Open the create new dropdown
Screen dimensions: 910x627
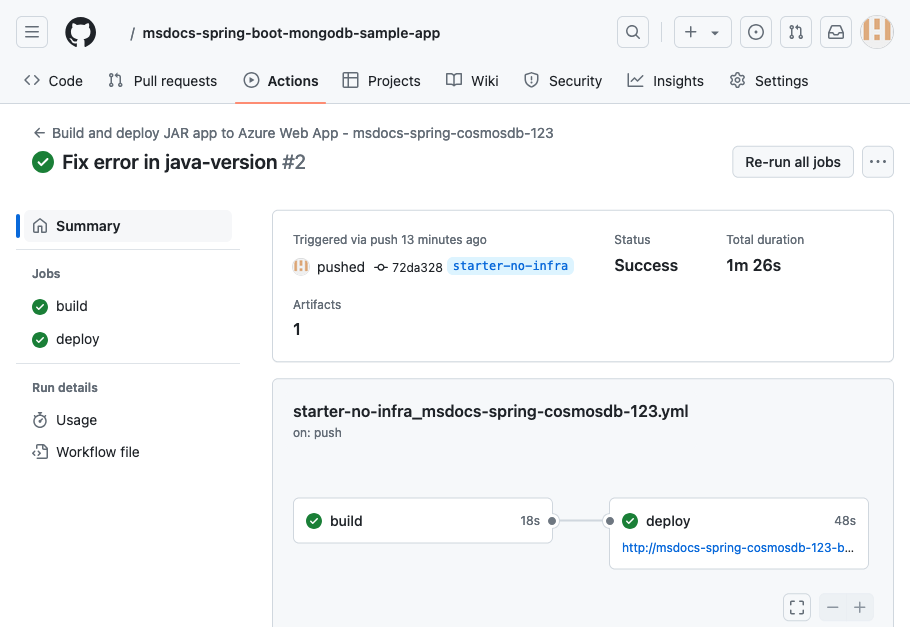(702, 31)
